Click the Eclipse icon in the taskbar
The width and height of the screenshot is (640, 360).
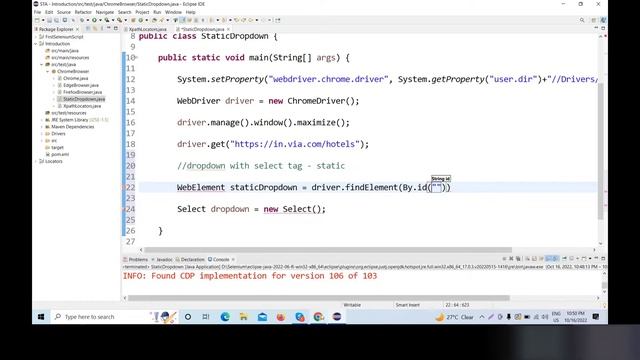pos(337,317)
